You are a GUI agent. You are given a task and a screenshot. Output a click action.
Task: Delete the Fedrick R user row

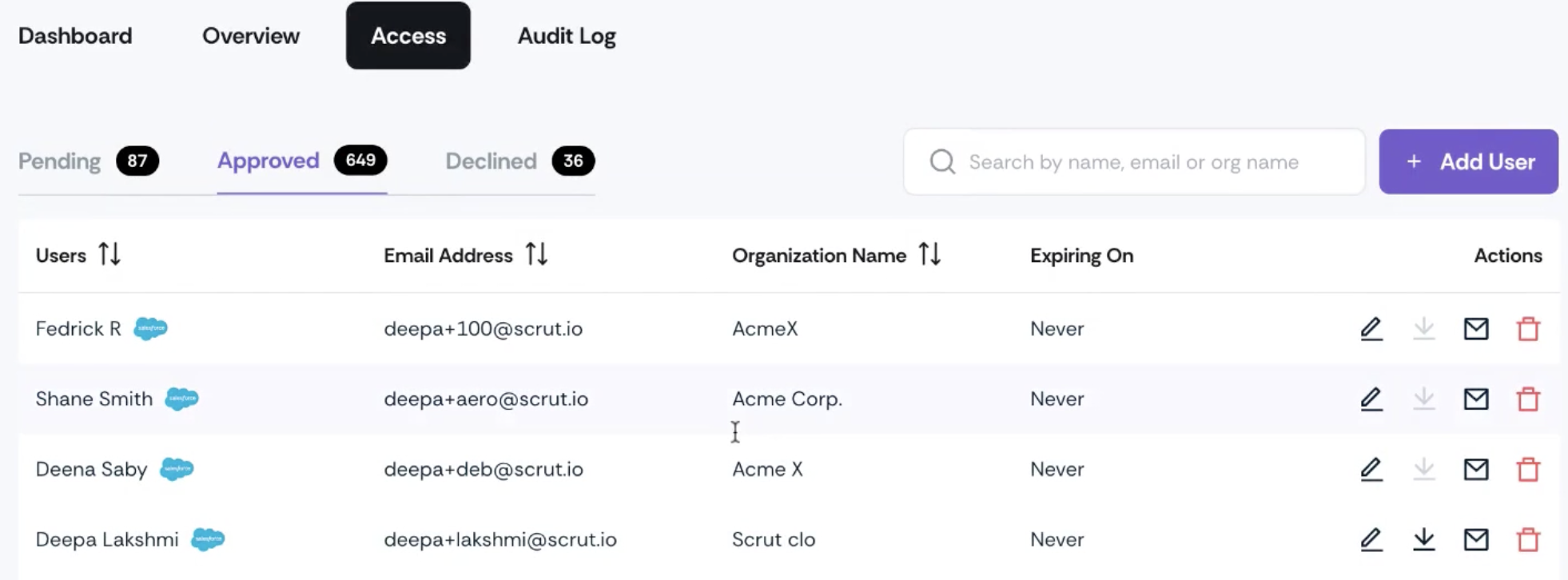[x=1528, y=328]
